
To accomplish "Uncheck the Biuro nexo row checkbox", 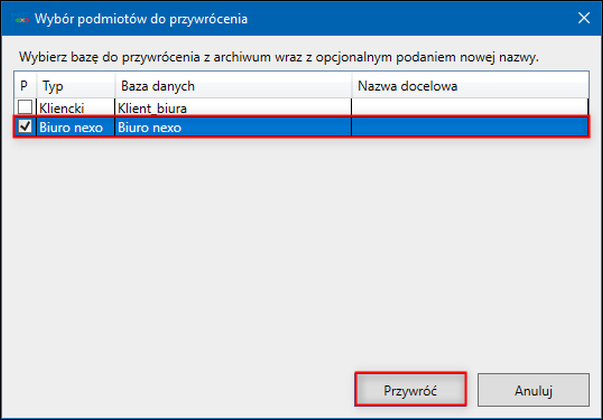I will pyautogui.click(x=25, y=126).
